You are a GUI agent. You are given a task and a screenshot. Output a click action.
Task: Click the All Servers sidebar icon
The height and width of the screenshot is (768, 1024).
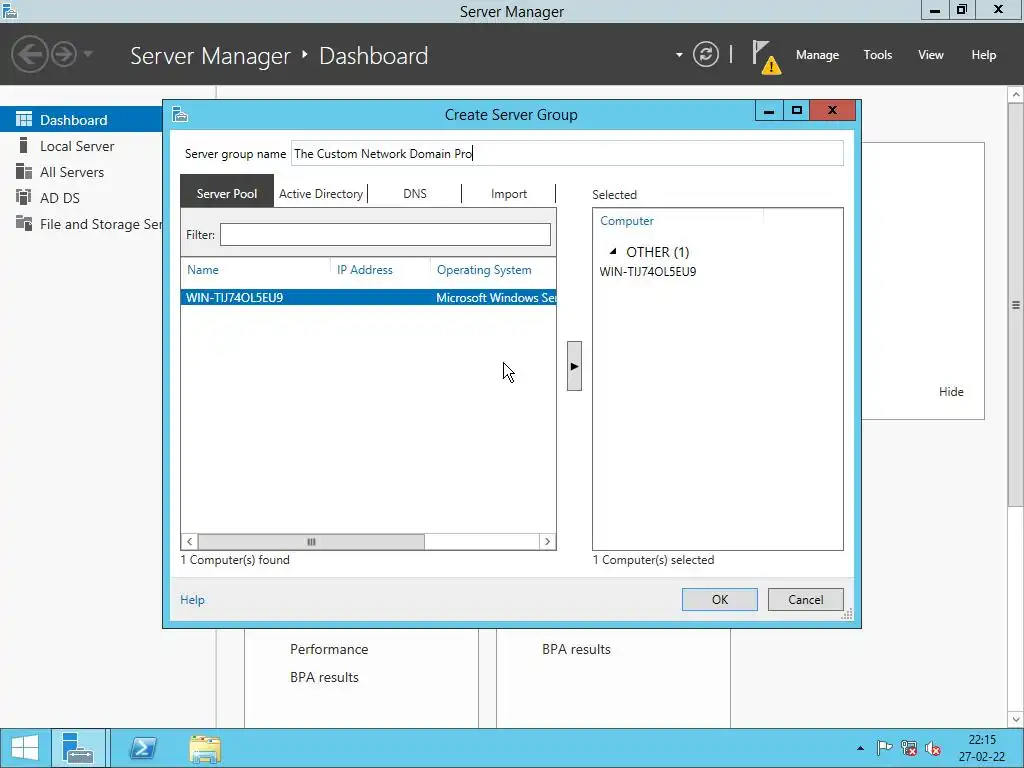[x=24, y=171]
